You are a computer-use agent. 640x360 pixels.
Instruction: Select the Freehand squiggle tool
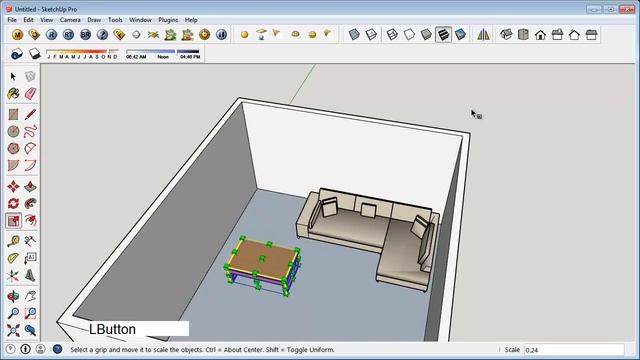pos(30,131)
